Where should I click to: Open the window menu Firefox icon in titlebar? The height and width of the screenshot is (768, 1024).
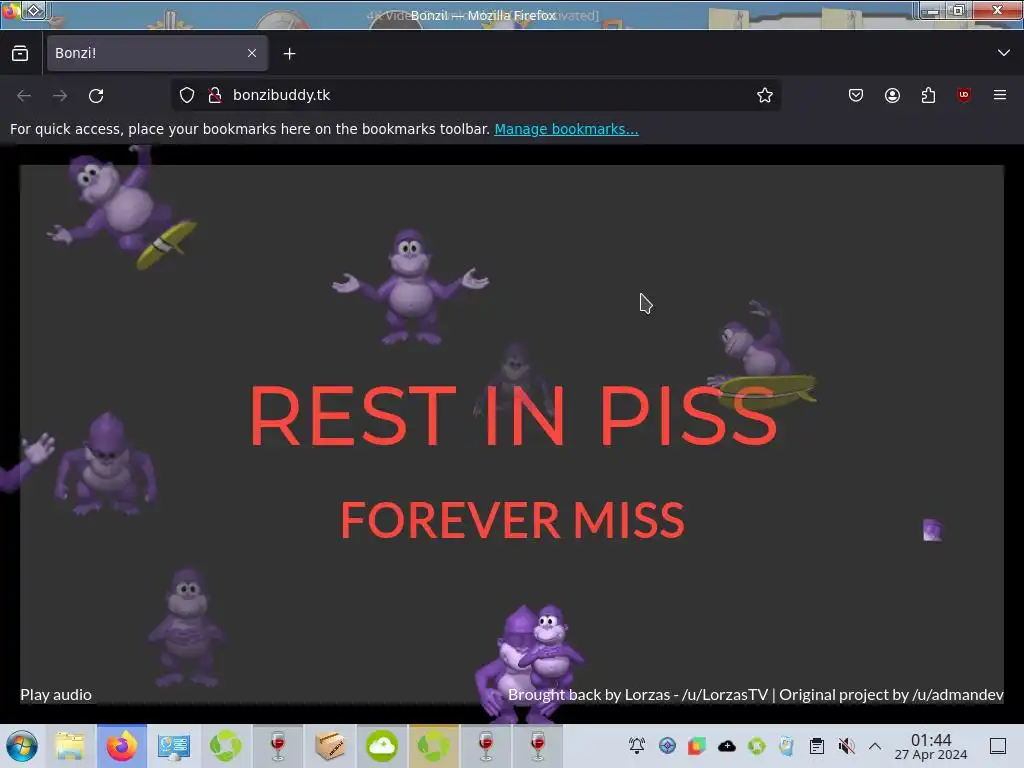10,10
